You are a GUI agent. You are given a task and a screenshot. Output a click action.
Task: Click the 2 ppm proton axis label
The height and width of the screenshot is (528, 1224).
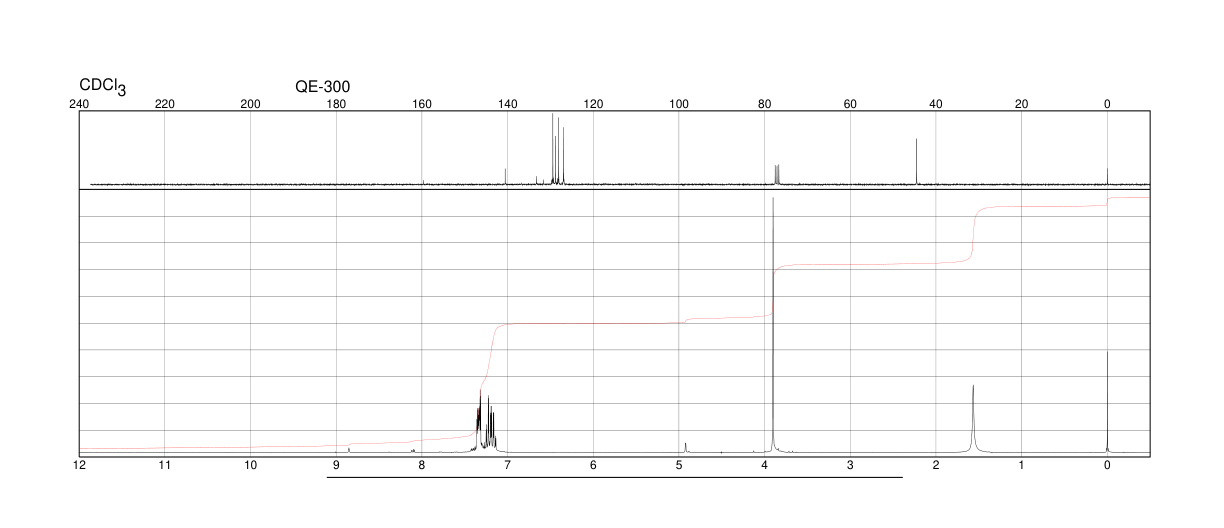[x=936, y=465]
